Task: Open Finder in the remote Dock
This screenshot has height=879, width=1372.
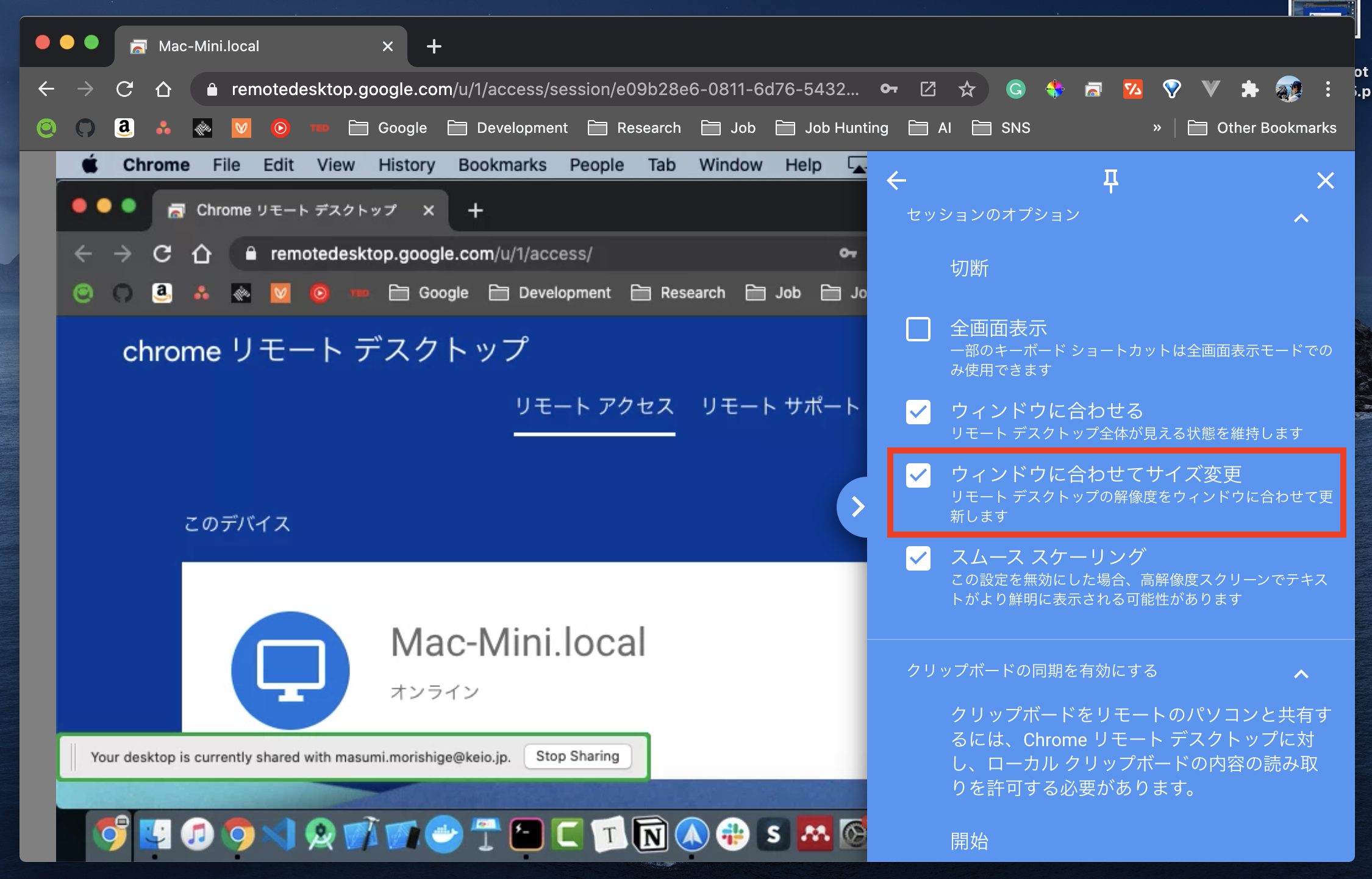Action: 155,835
